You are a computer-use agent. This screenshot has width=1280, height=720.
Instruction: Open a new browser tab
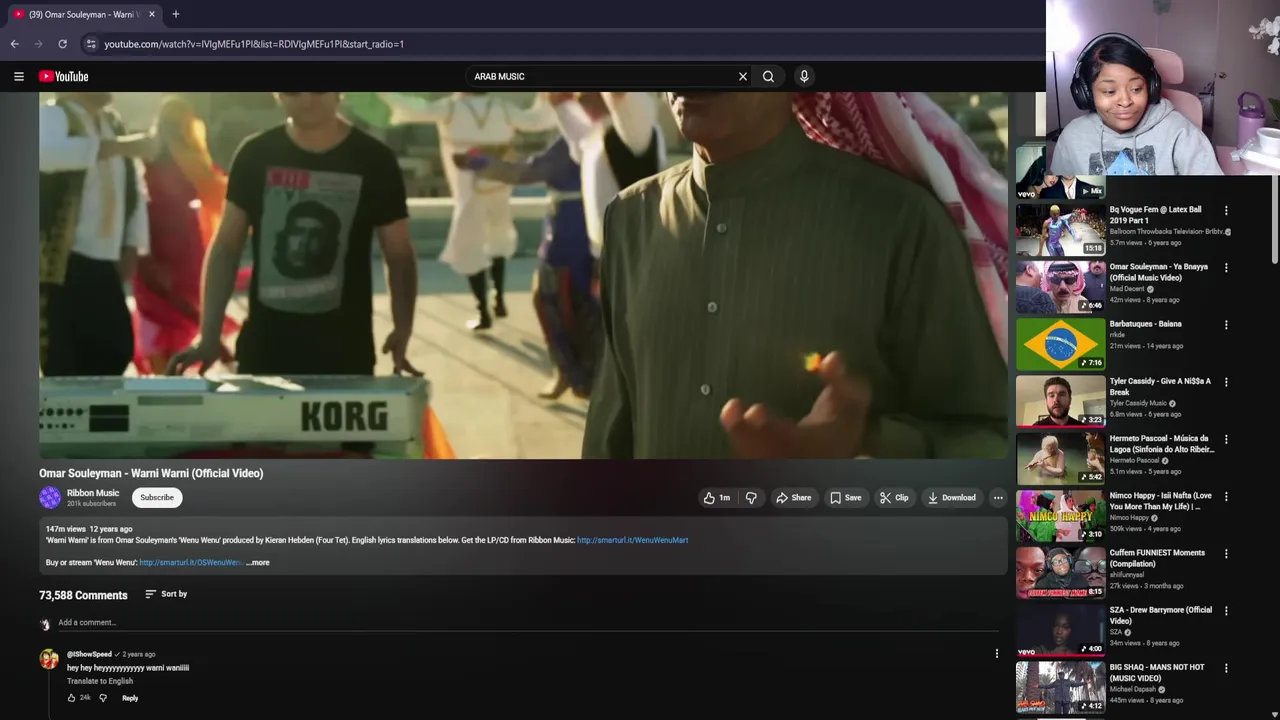point(175,14)
